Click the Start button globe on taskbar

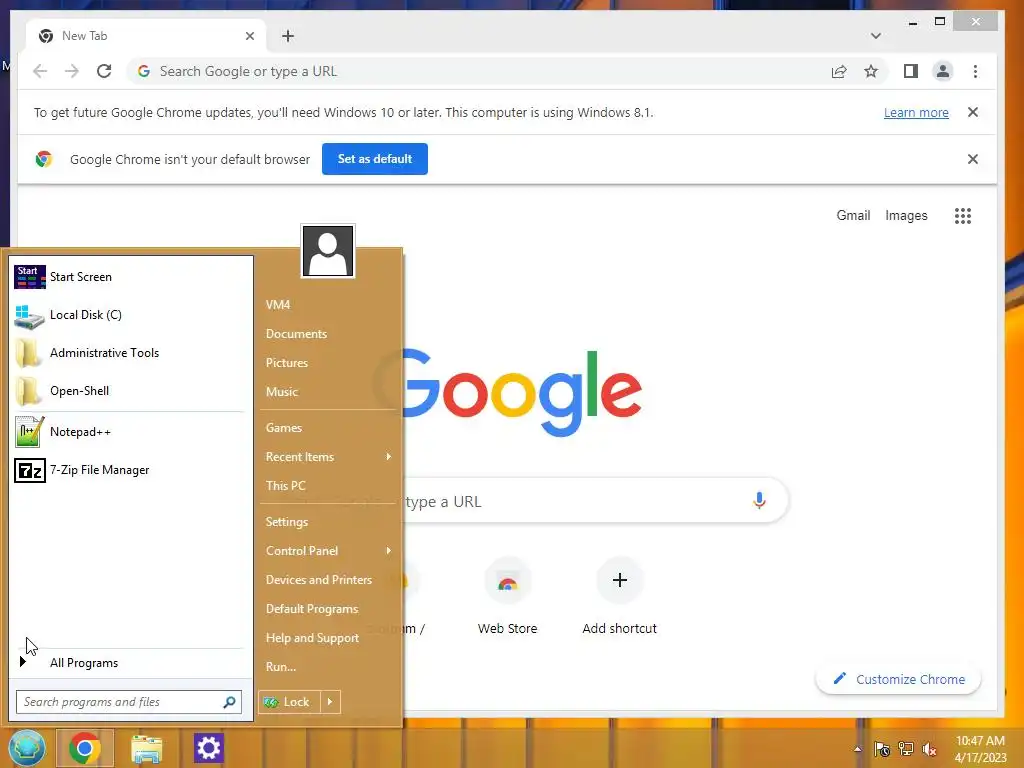coord(27,748)
